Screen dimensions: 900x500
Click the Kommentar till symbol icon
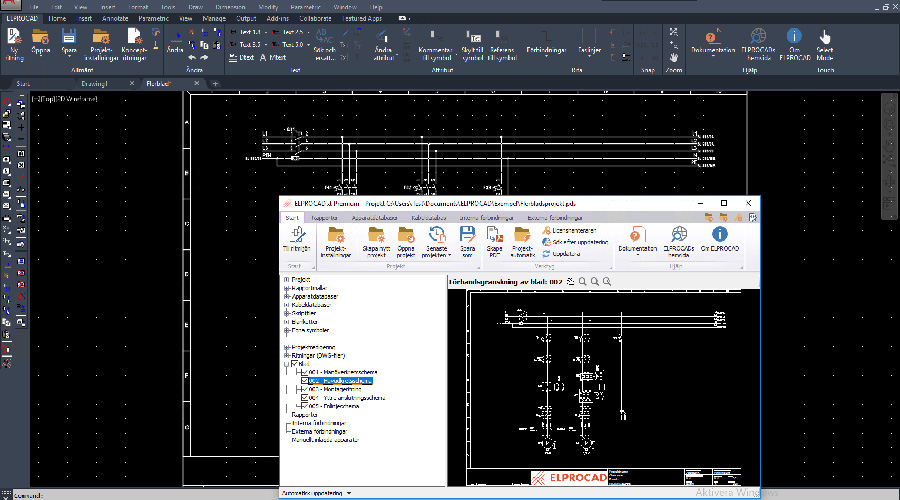435,37
